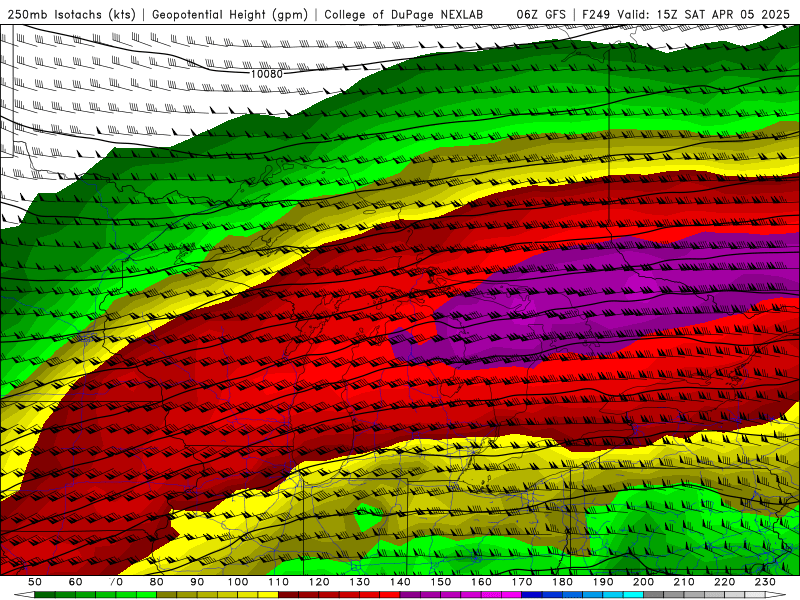The height and width of the screenshot is (600, 800).
Task: Click the '120' color scale label
Action: (x=319, y=582)
